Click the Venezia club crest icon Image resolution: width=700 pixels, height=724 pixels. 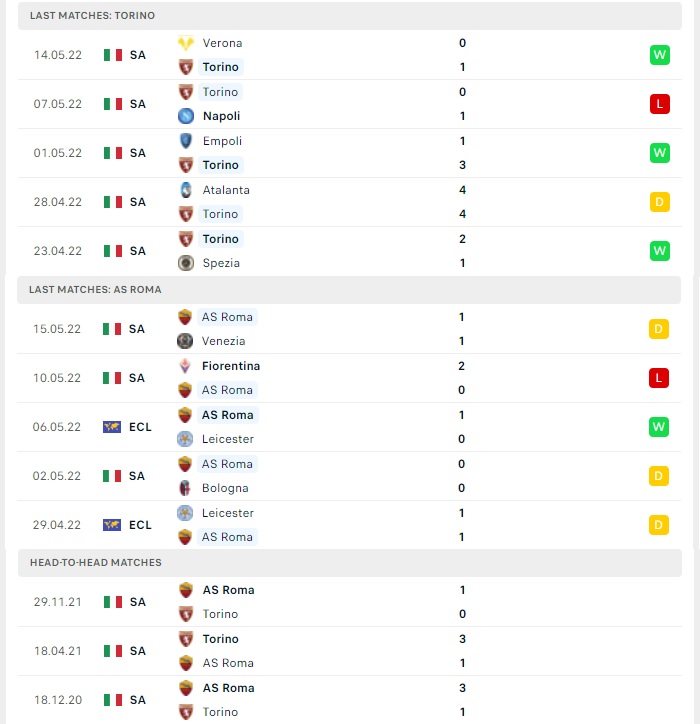coord(185,341)
